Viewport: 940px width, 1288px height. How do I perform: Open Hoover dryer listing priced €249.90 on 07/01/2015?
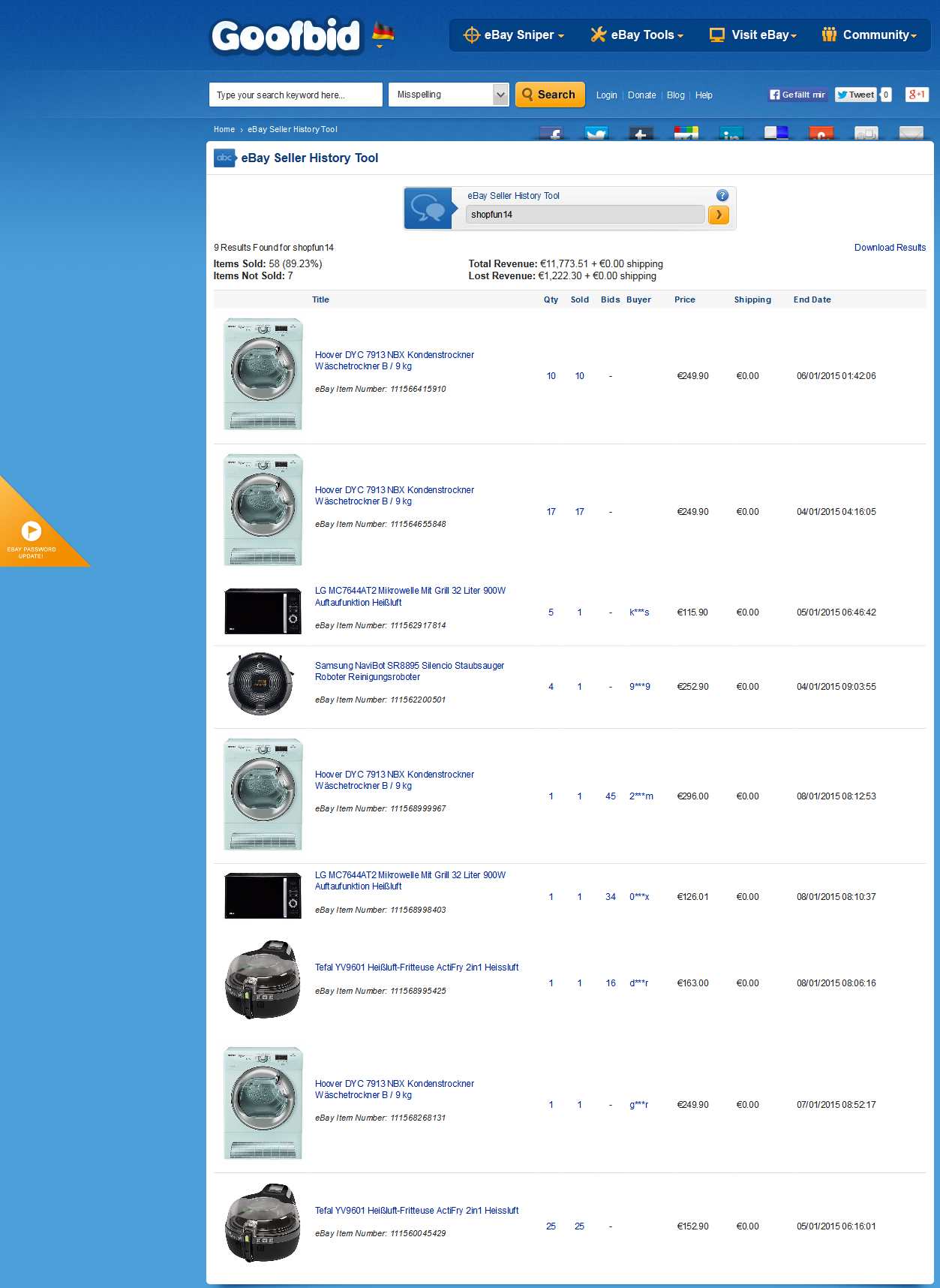[x=395, y=1089]
